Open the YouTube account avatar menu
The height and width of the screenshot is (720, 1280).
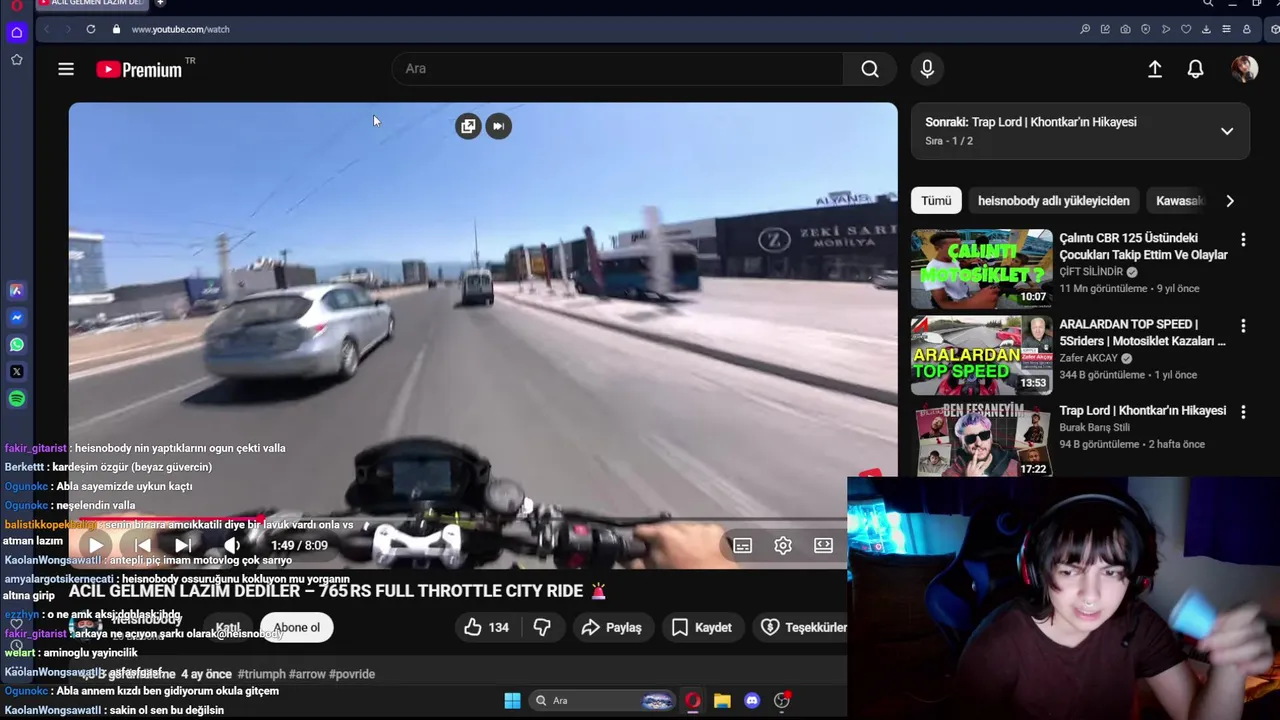tap(1244, 69)
